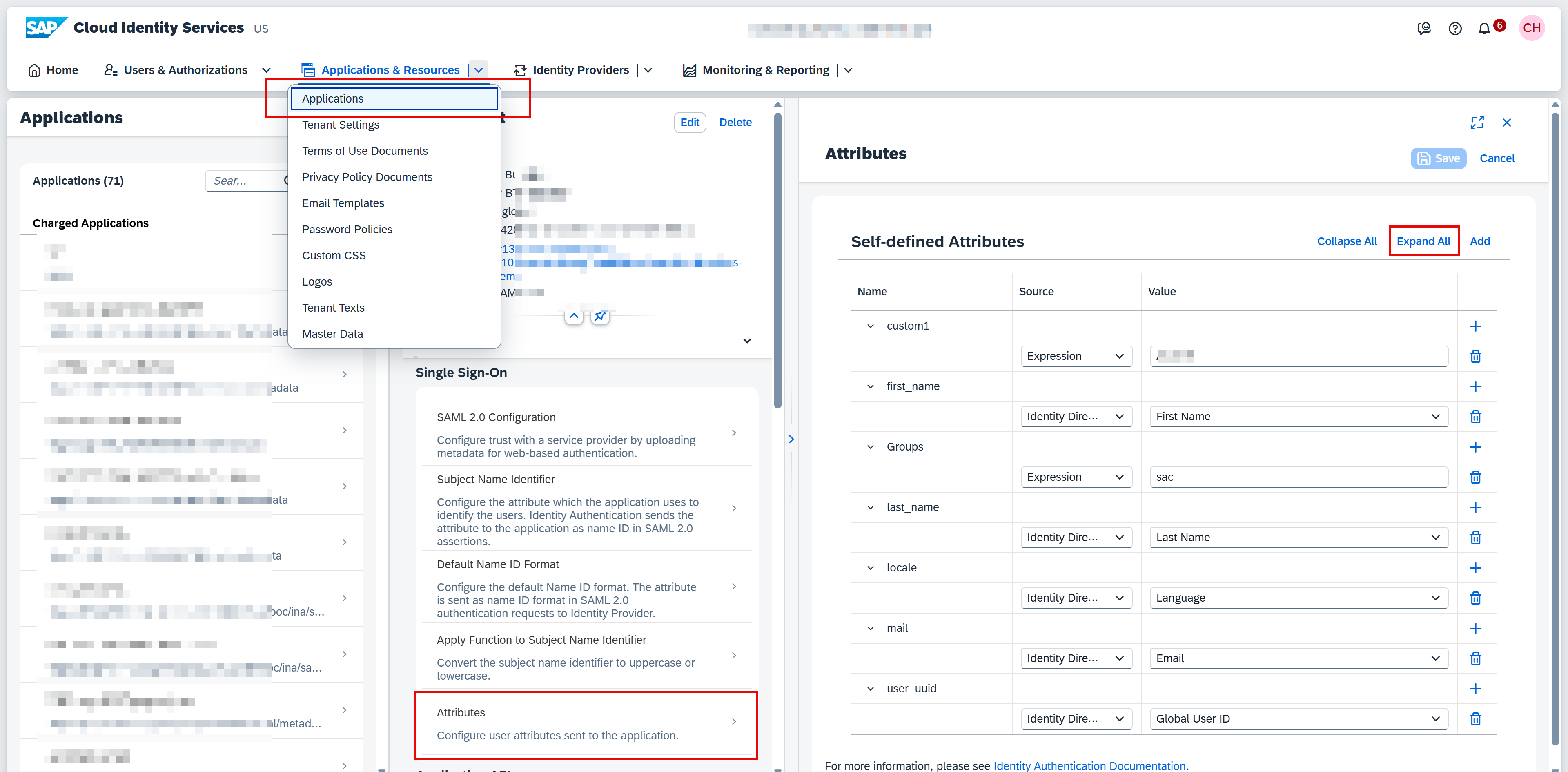Add value to locale attribute plus icon
Image resolution: width=1568 pixels, height=772 pixels.
(x=1475, y=567)
